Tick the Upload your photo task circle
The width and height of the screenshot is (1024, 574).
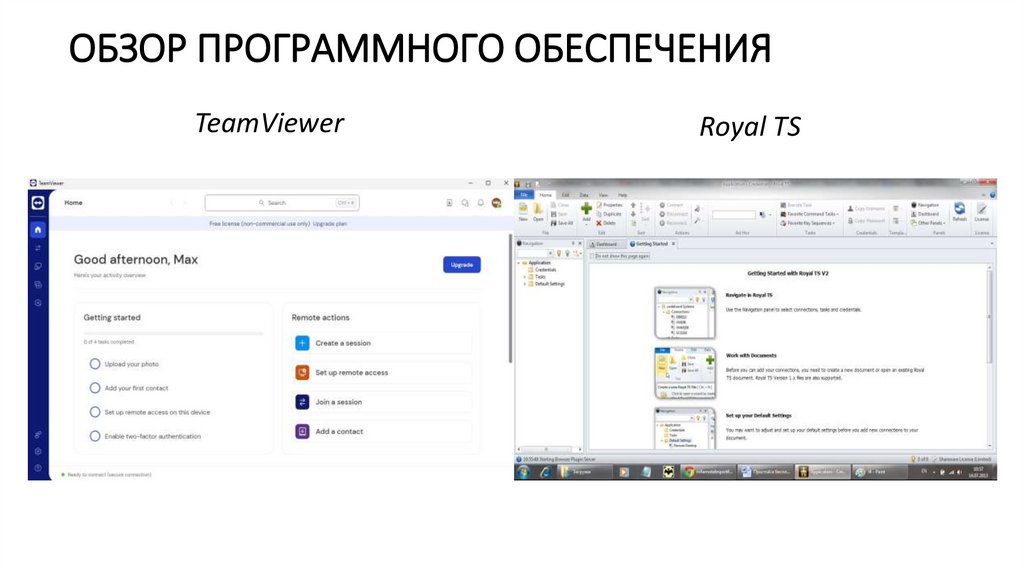[95, 364]
